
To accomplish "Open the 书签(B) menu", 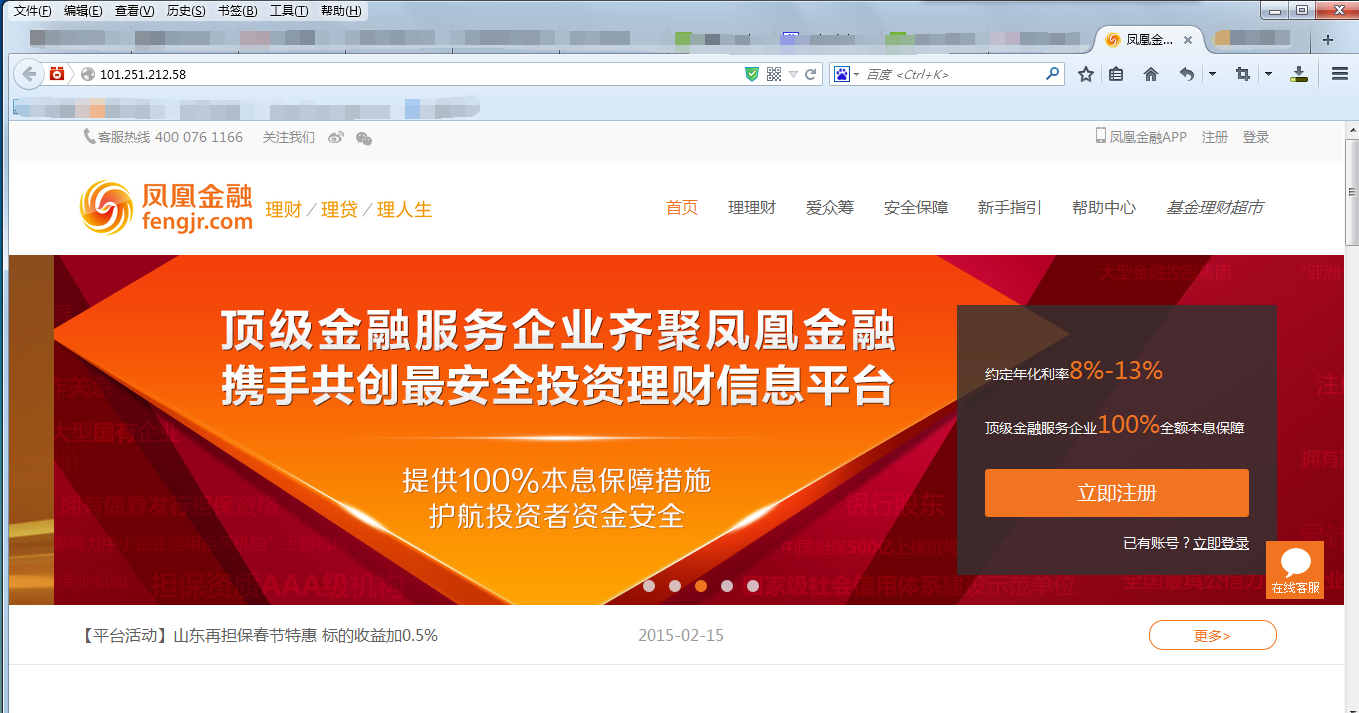I will coord(237,11).
